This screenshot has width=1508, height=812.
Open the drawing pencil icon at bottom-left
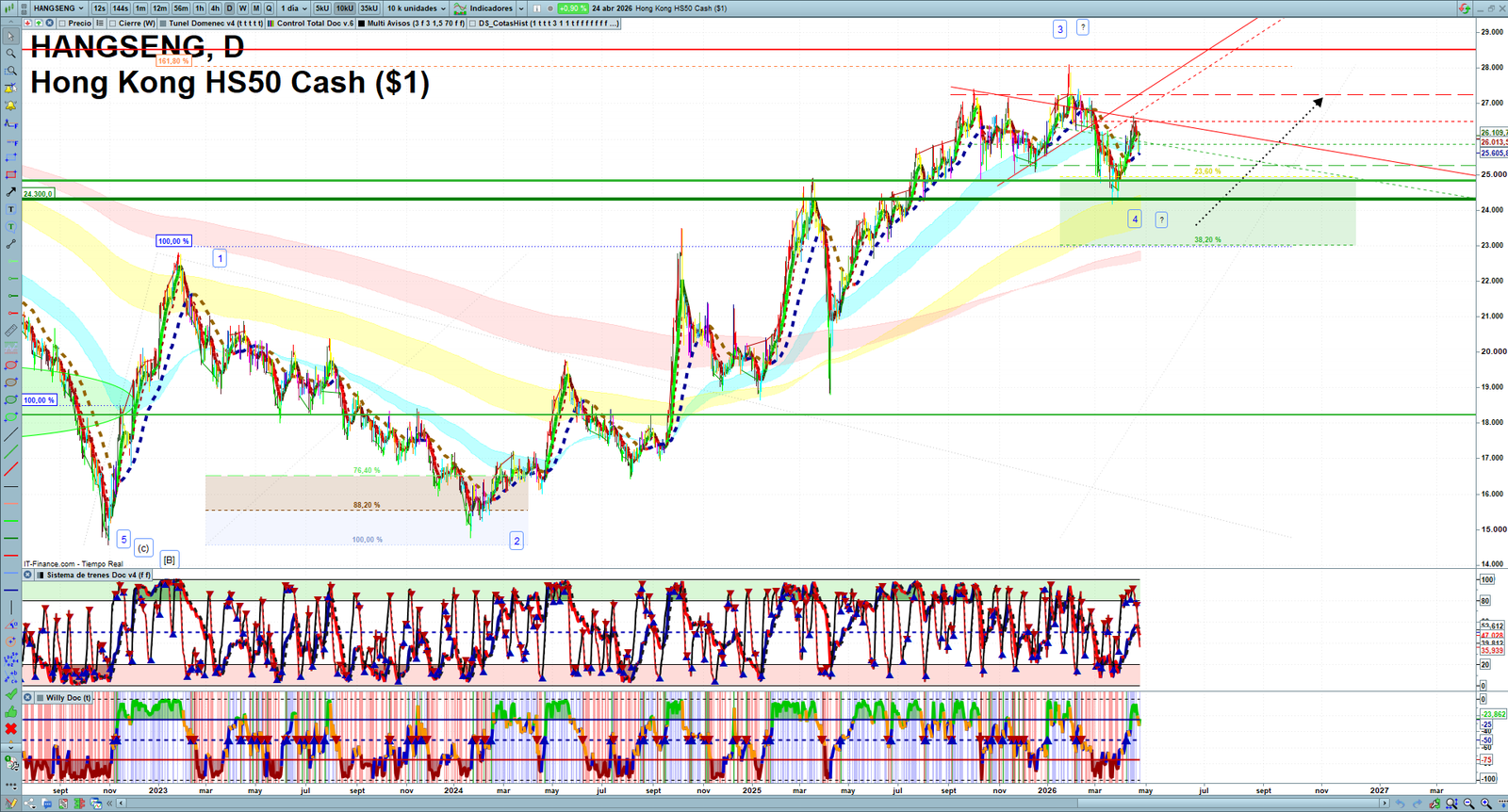[x=11, y=804]
